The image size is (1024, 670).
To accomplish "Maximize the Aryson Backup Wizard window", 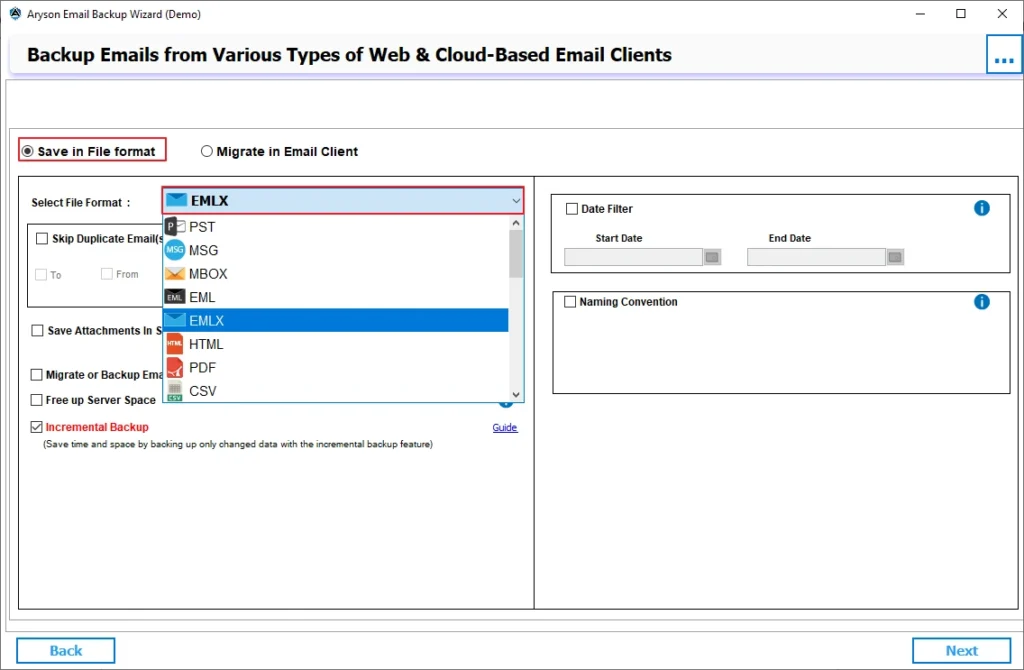I will (961, 14).
